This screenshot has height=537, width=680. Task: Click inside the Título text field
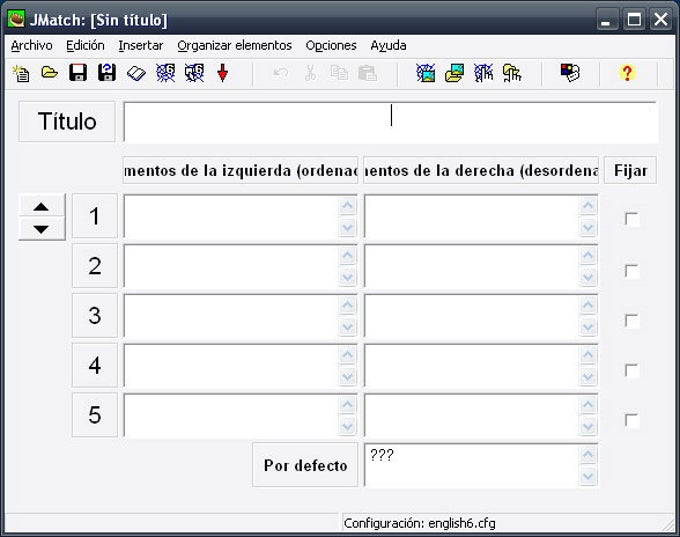[391, 122]
